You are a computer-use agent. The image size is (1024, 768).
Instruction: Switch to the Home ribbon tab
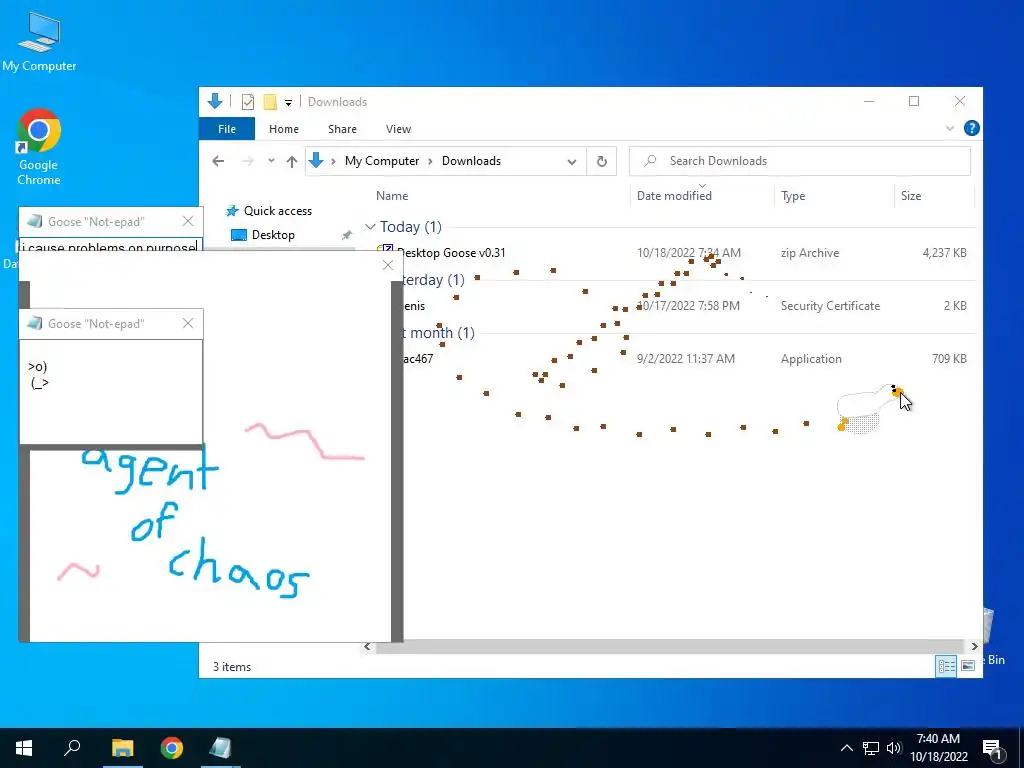pyautogui.click(x=283, y=129)
